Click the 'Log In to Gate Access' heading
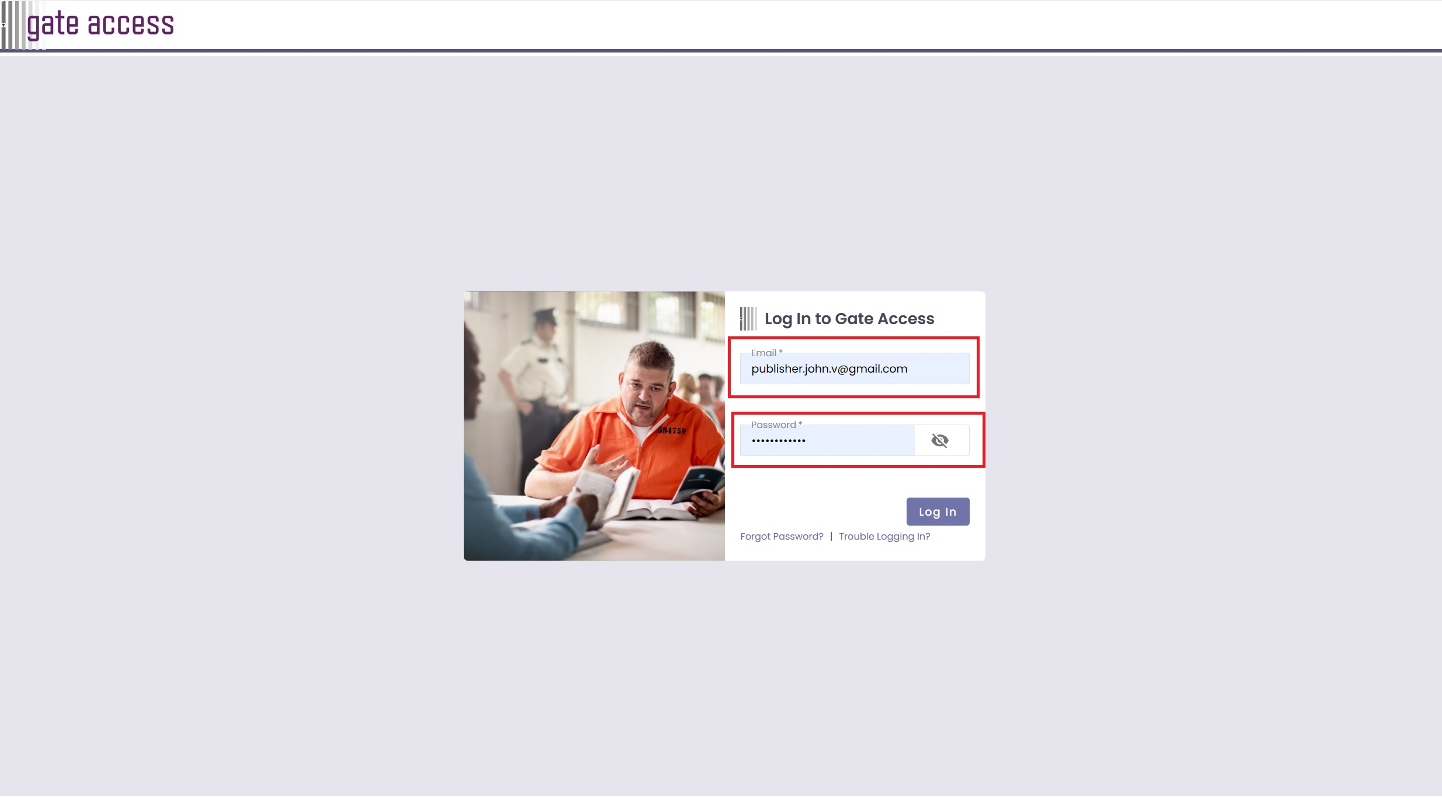The image size is (1442, 798). 849,319
